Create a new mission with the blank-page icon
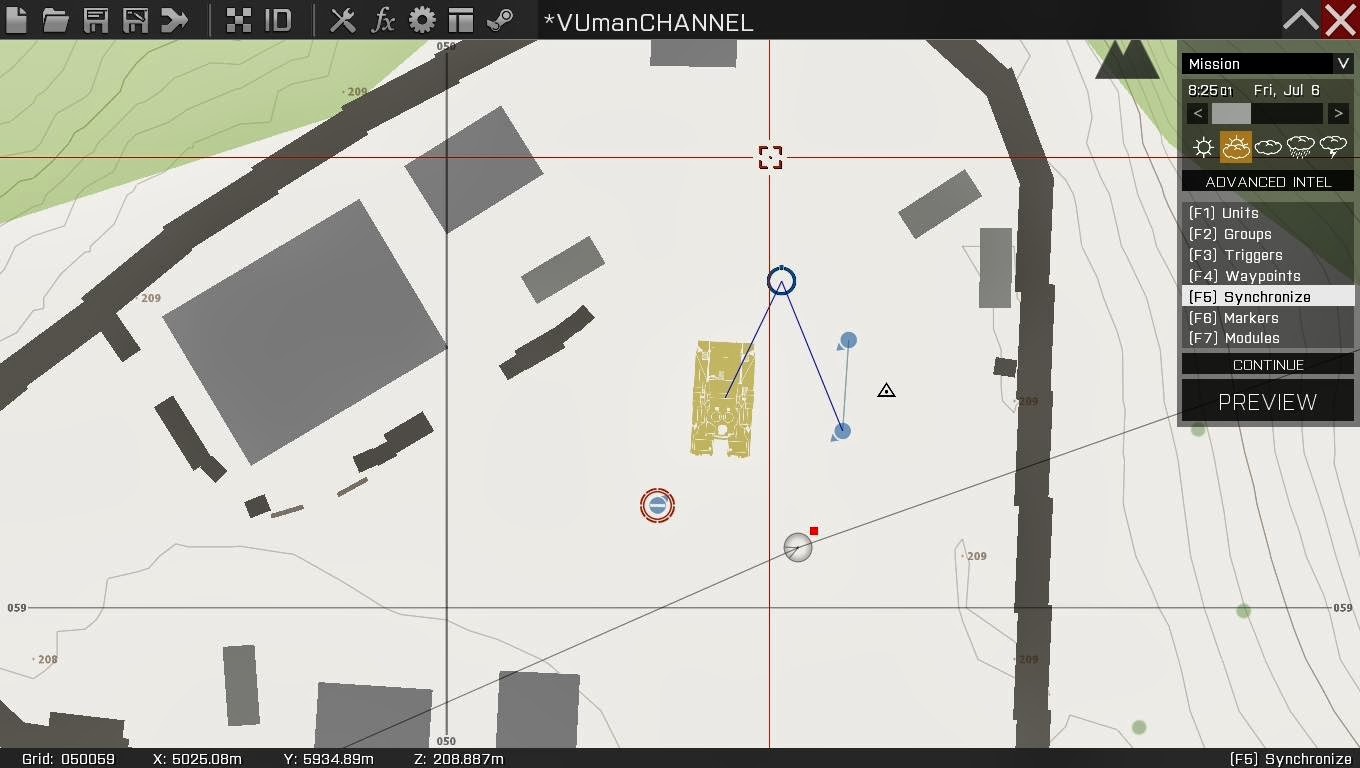 click(16, 20)
